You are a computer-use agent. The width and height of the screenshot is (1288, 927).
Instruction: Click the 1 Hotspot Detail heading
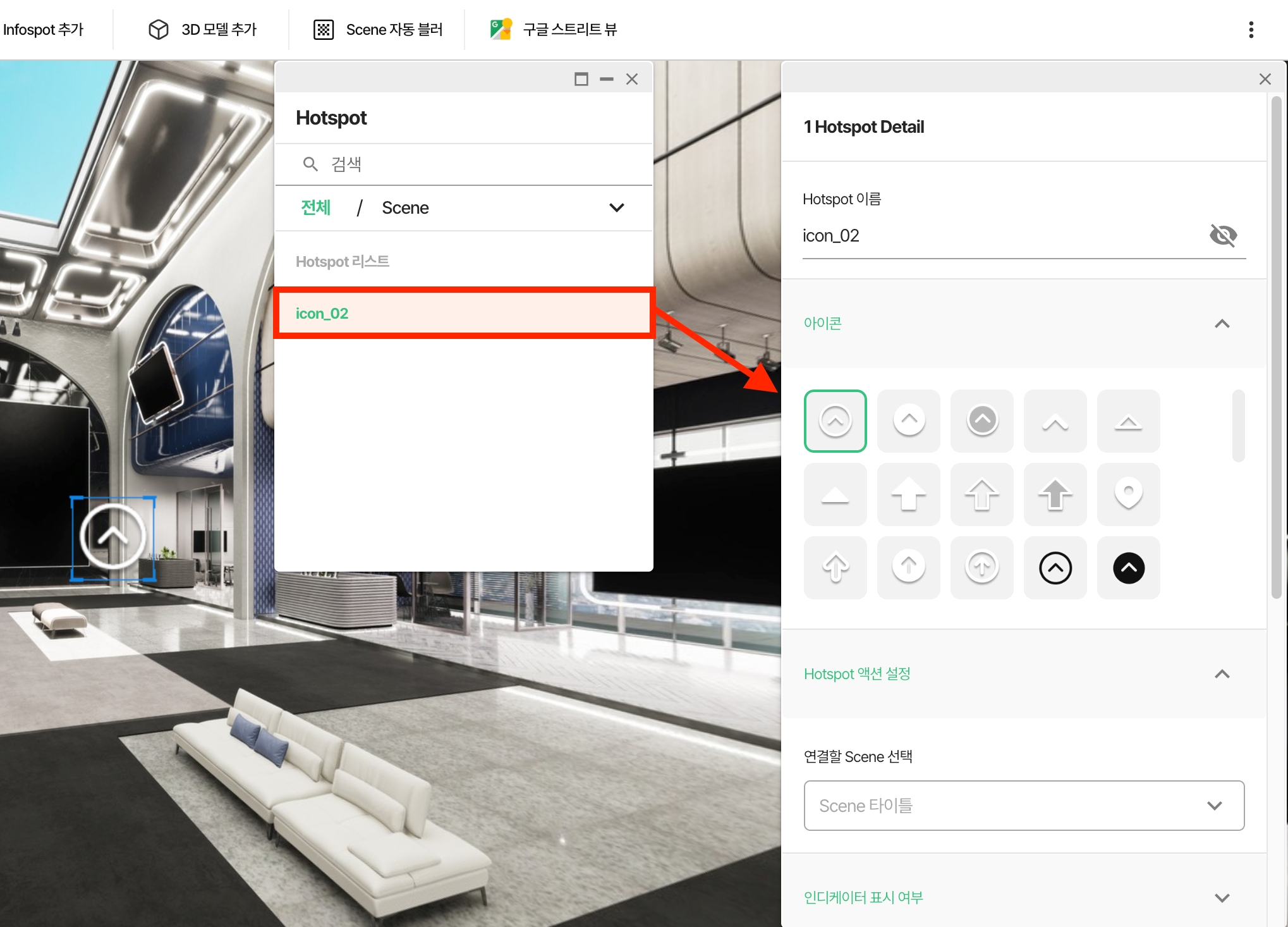863,127
